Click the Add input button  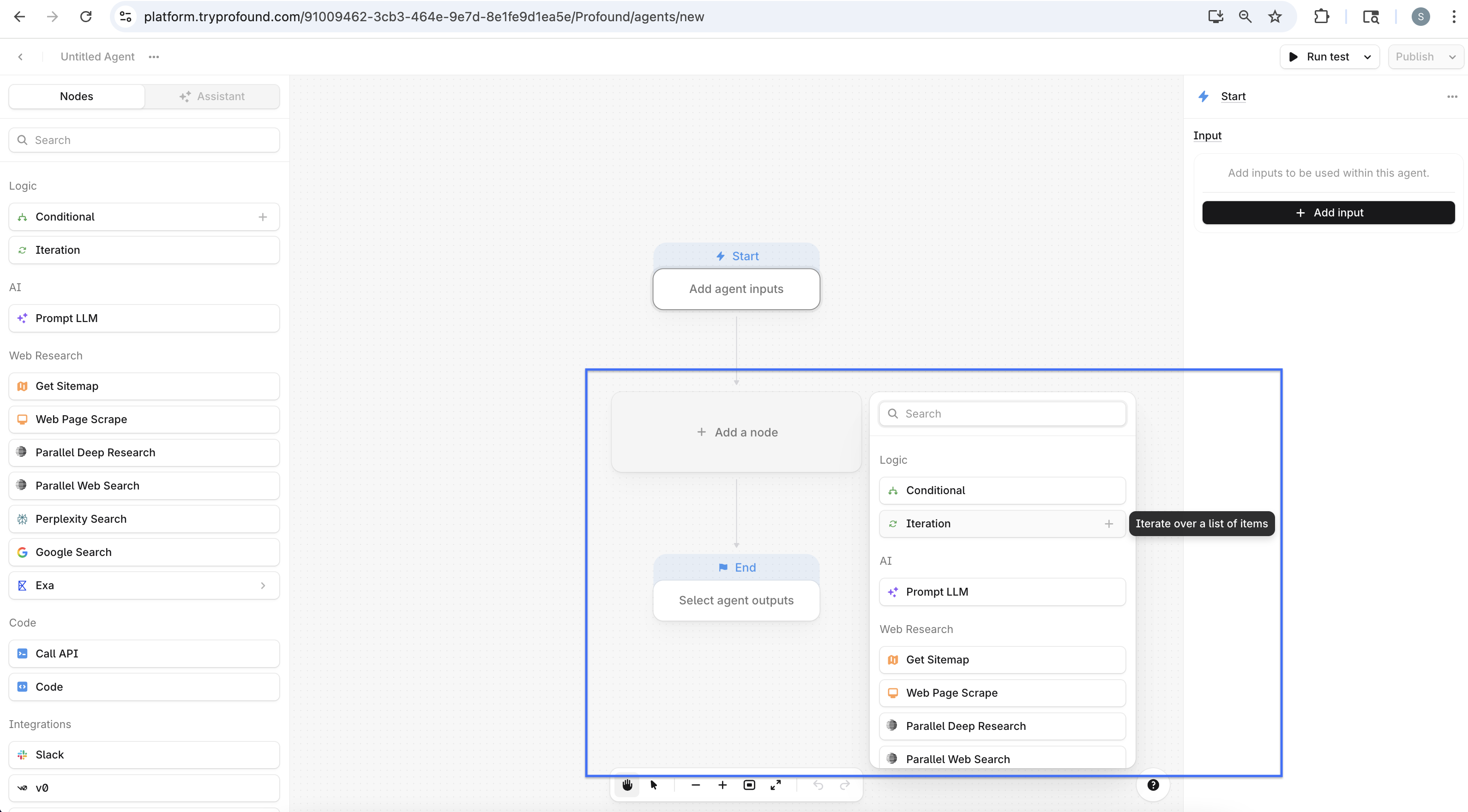click(1328, 213)
